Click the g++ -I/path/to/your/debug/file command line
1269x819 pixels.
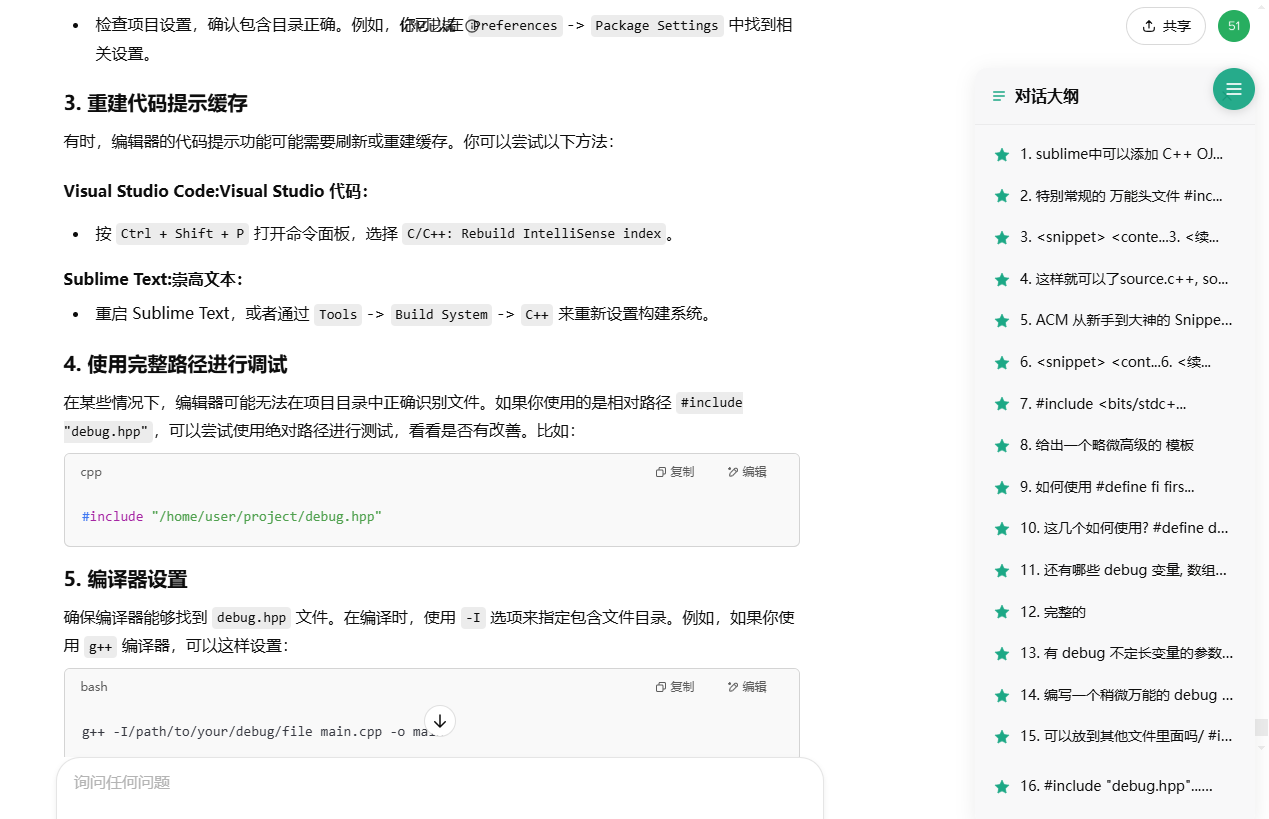pos(258,732)
